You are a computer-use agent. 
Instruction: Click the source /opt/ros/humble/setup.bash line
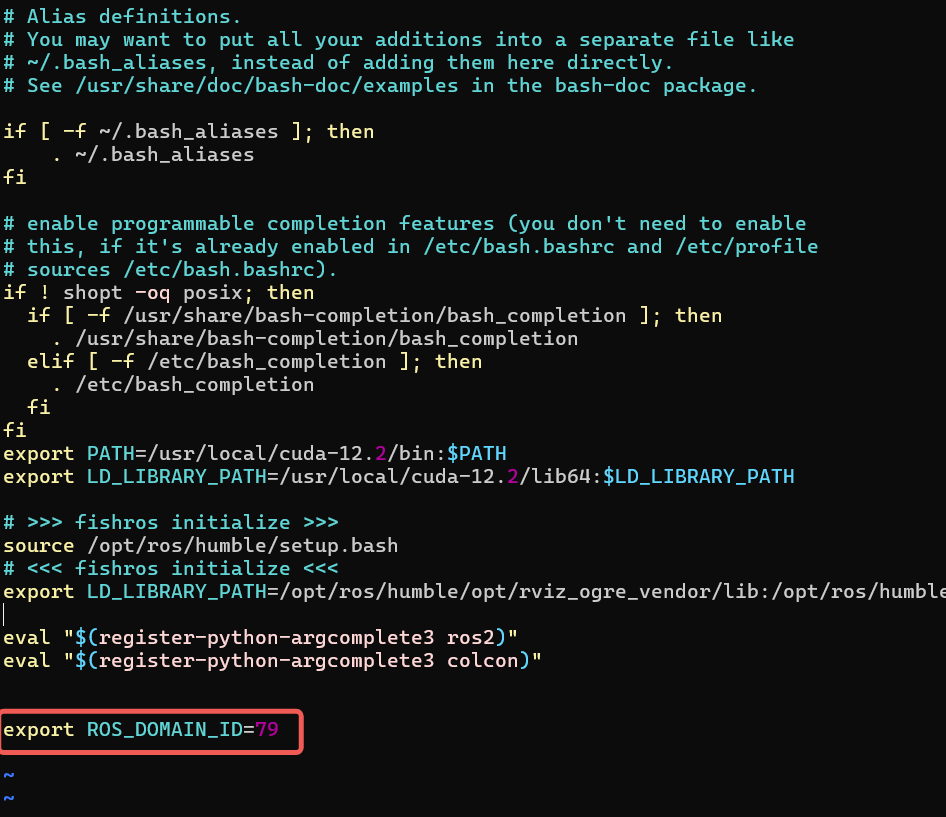click(200, 546)
